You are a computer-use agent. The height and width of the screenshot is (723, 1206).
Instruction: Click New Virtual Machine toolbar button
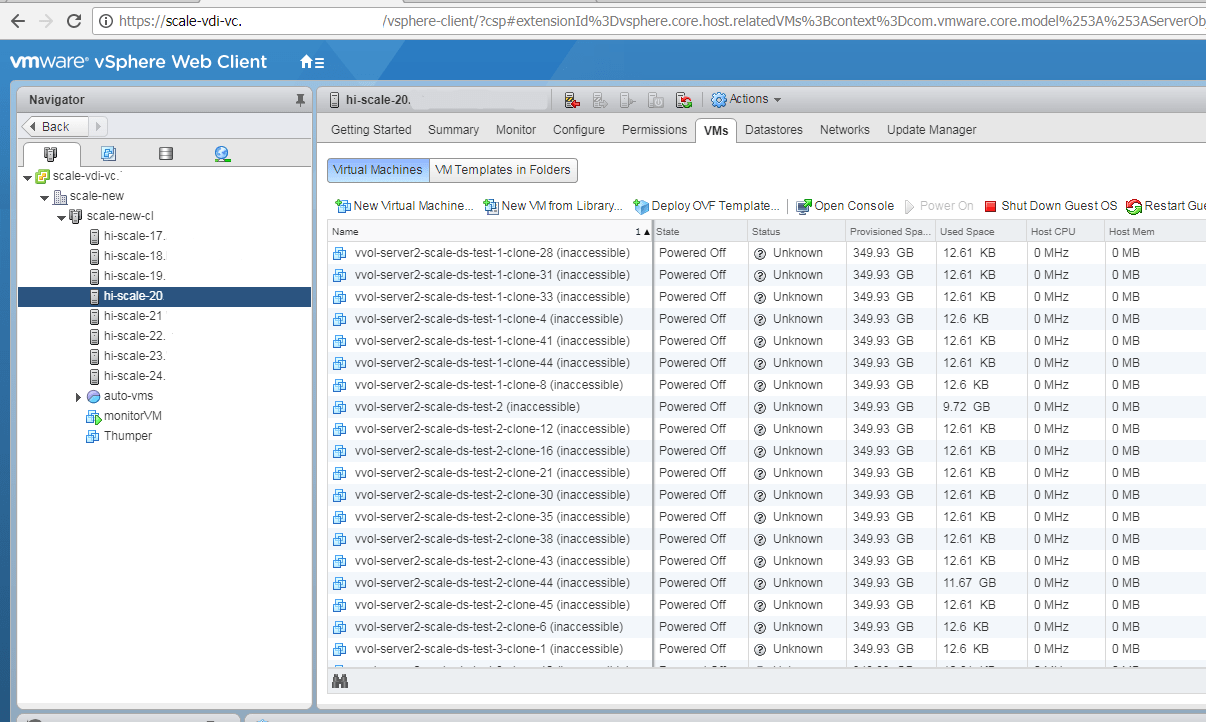tap(405, 206)
